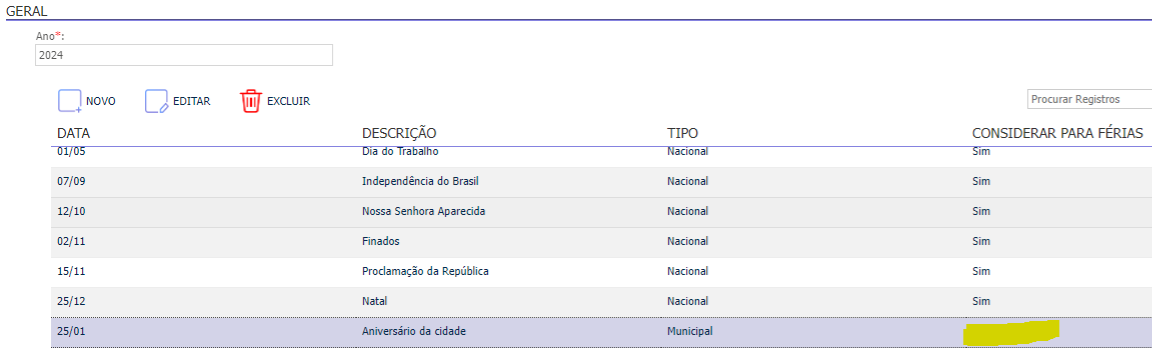This screenshot has width=1152, height=362.
Task: Click the EXCLUIR button label
Action: coord(288,101)
